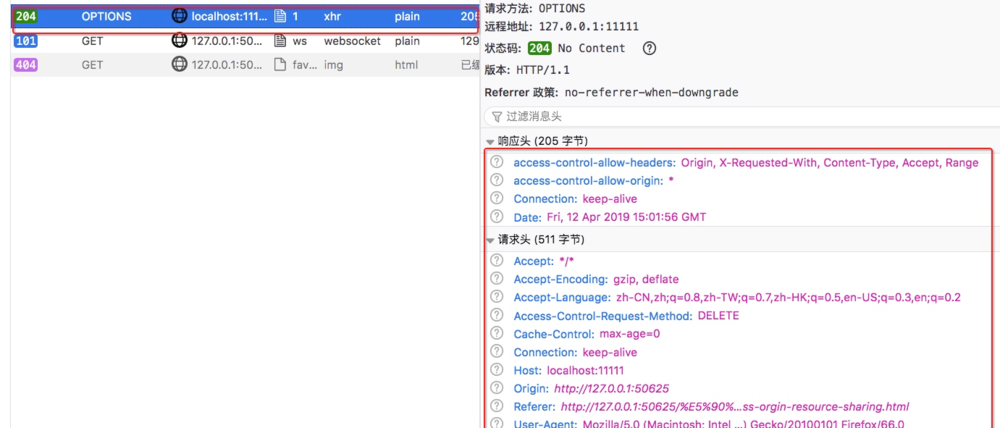Click the blue 101 status badge
Image resolution: width=1000 pixels, height=428 pixels.
(x=26, y=41)
